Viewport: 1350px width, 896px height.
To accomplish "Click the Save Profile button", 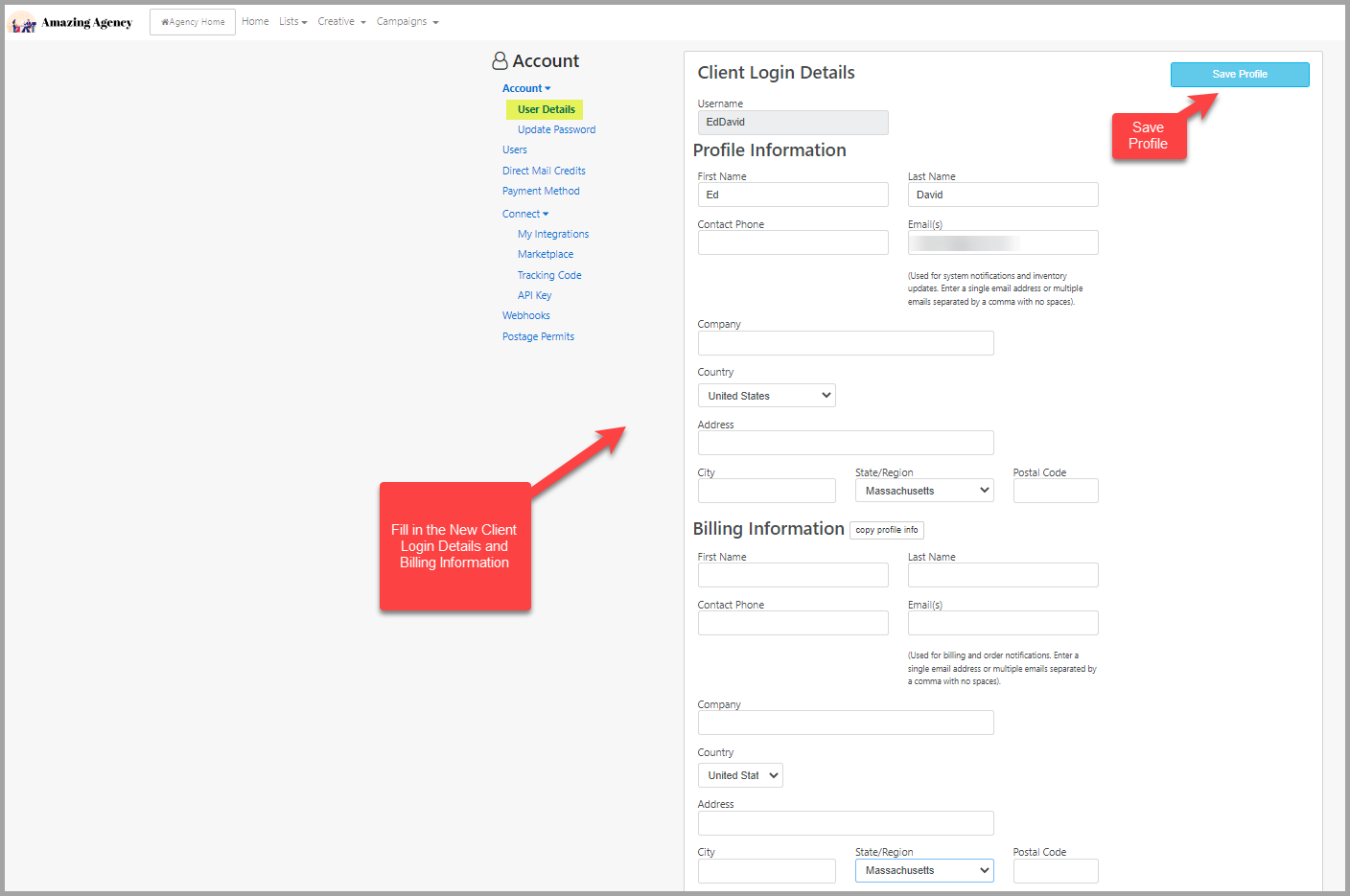I will click(x=1240, y=75).
